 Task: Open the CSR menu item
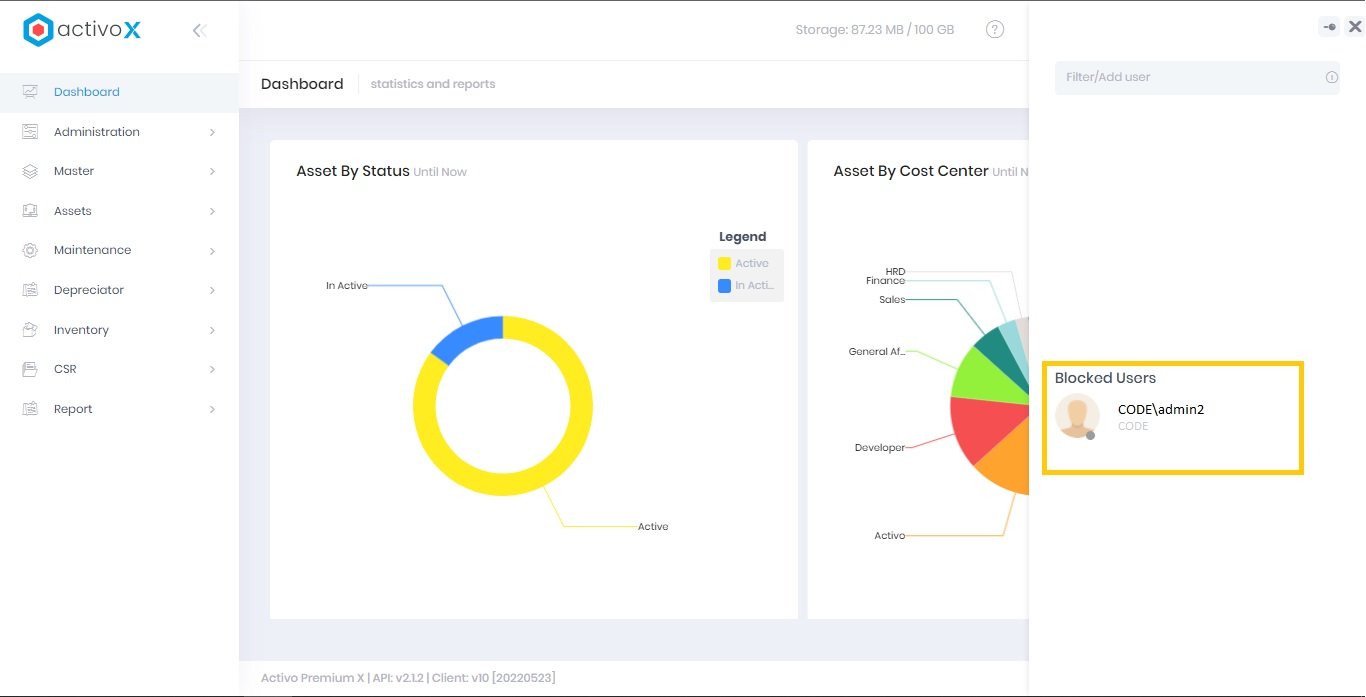click(x=65, y=369)
